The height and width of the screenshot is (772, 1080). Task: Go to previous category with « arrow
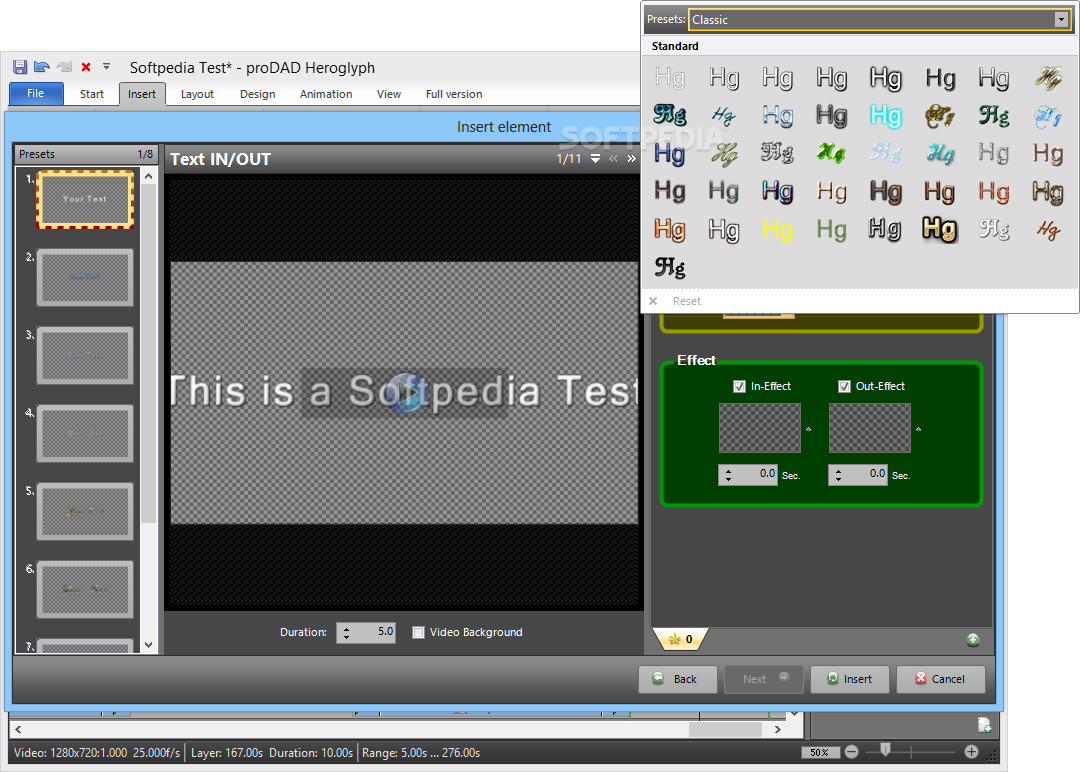(x=613, y=159)
